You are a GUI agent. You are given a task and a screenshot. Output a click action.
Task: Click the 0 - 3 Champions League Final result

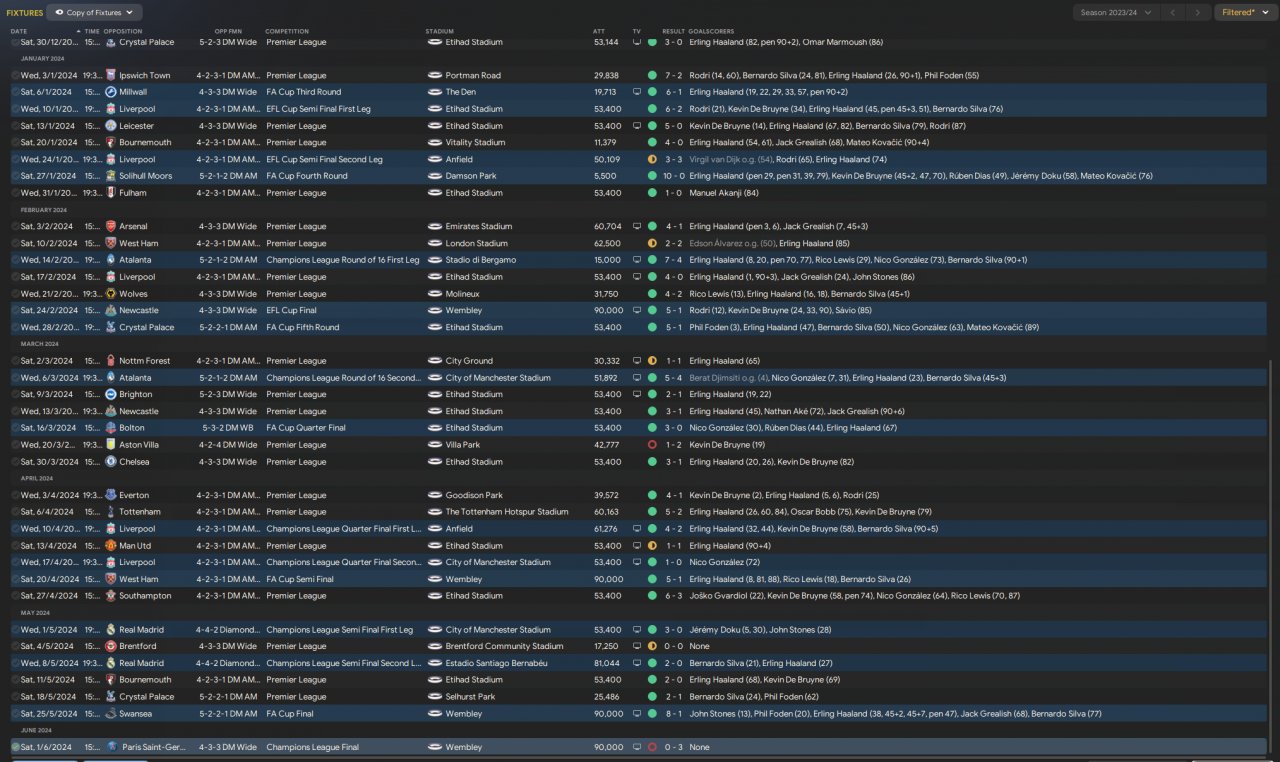[675, 747]
